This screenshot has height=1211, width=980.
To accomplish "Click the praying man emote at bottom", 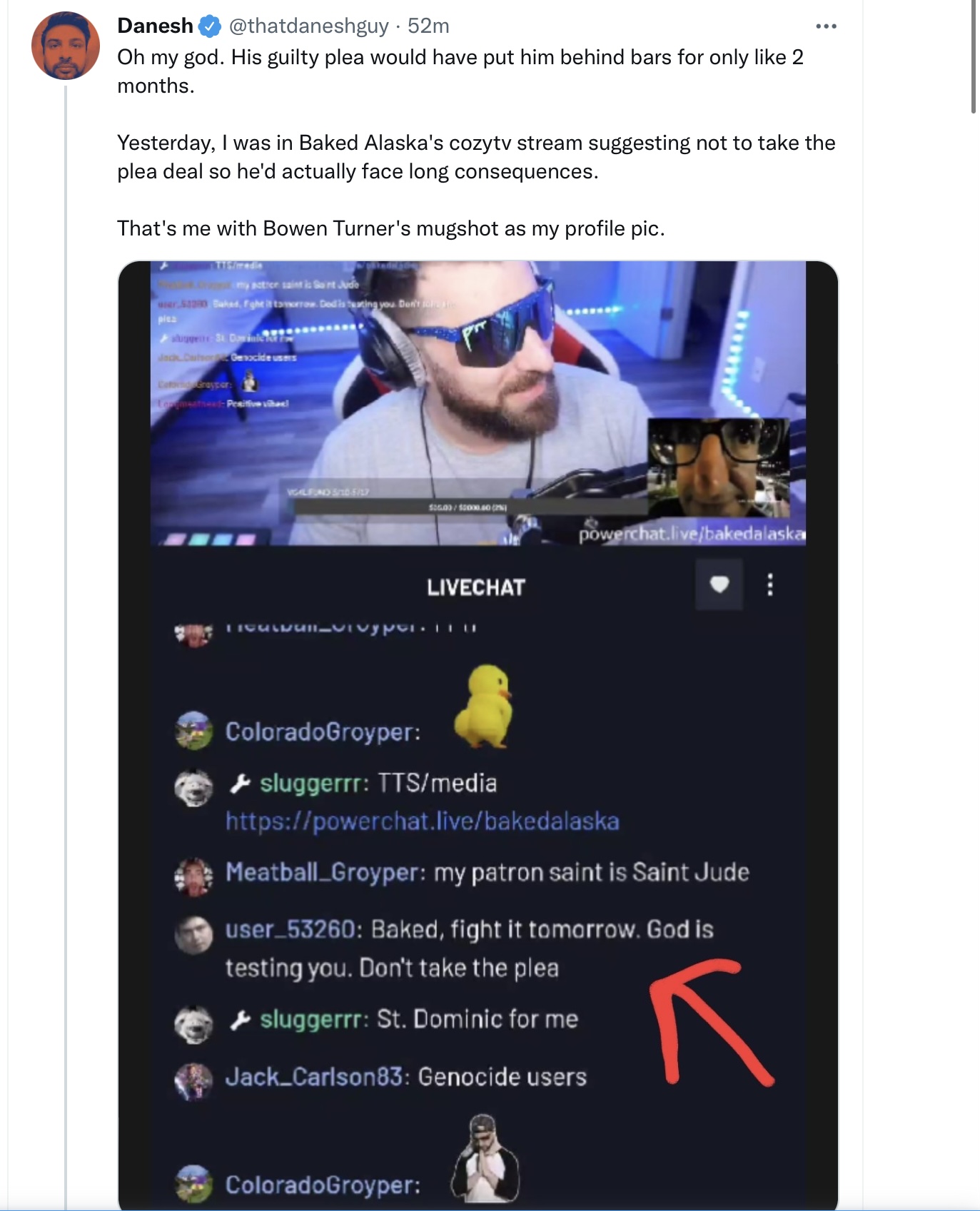I will (x=485, y=1158).
